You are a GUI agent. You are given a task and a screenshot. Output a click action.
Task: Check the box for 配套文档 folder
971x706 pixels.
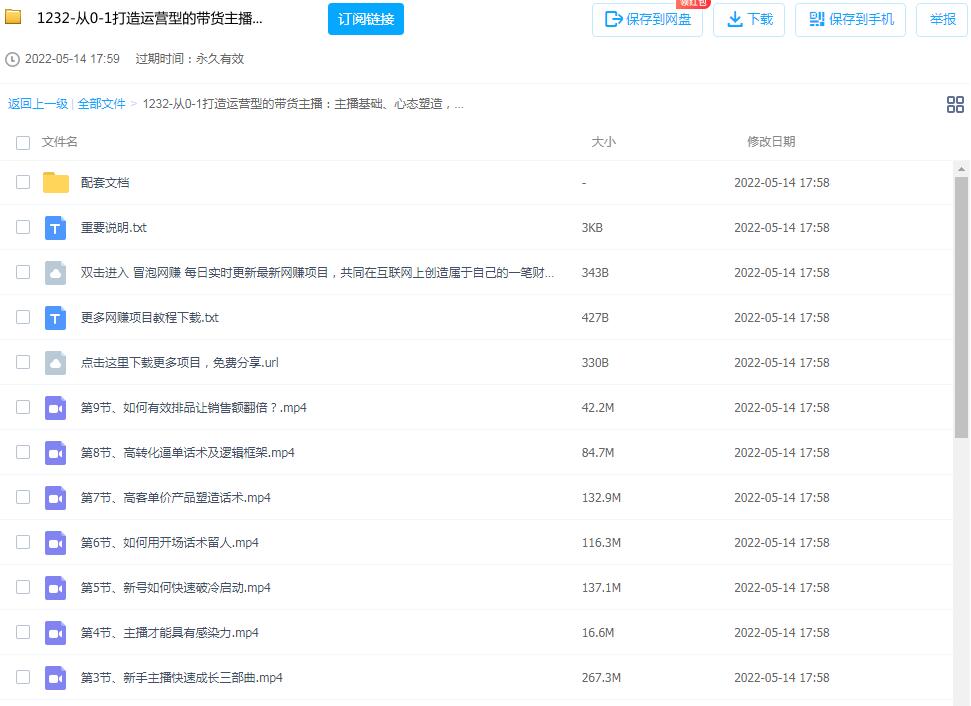point(23,182)
